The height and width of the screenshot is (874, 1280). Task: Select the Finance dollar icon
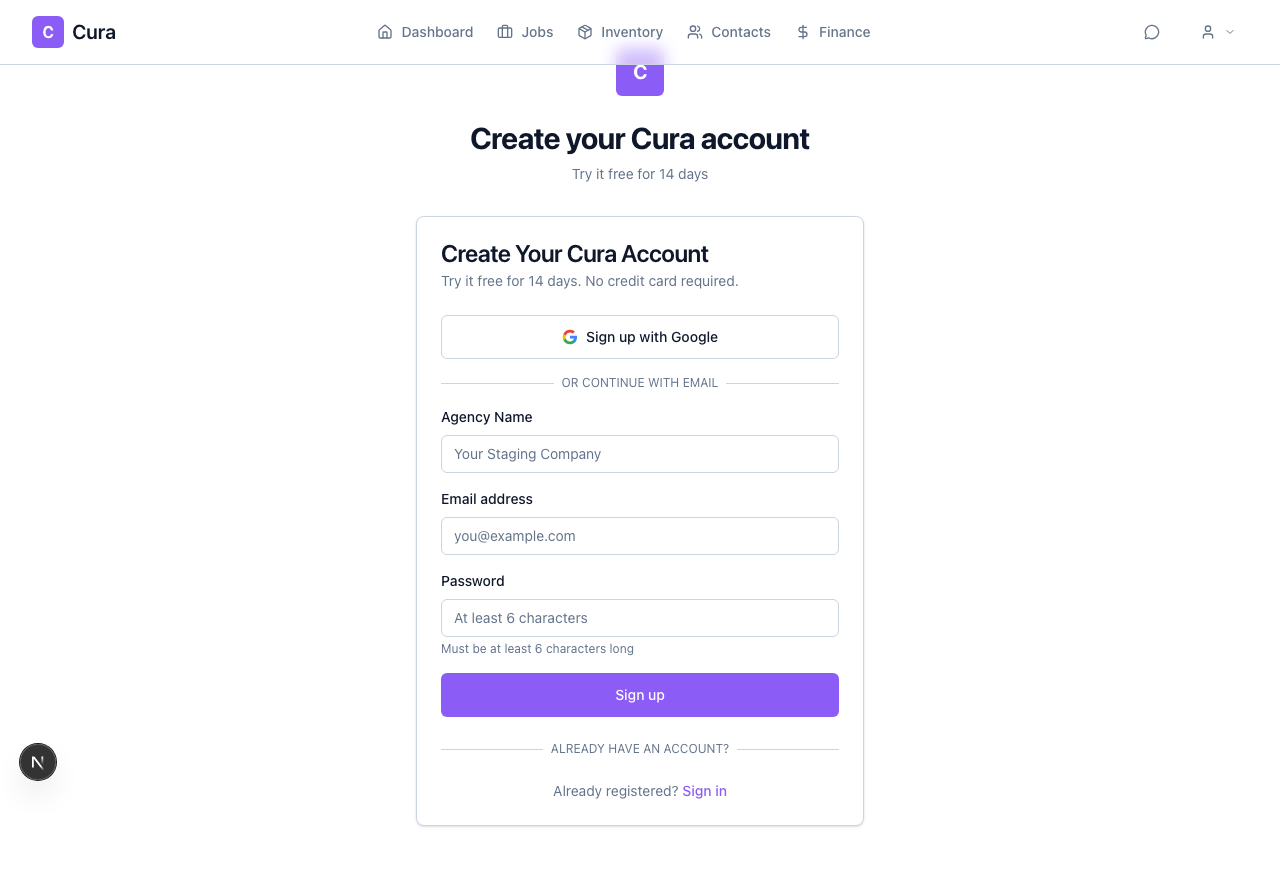click(x=801, y=31)
